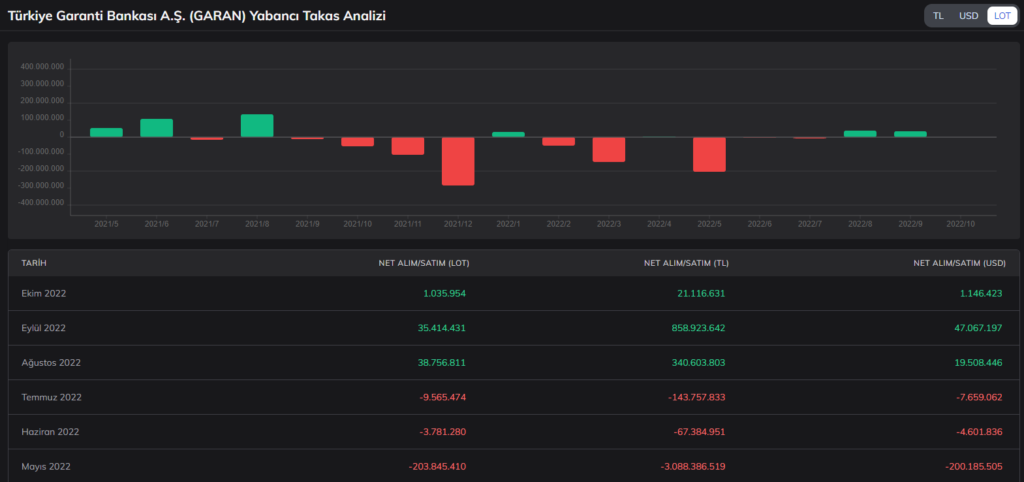
Task: Click the USD value 47.067.197
Action: click(978, 328)
